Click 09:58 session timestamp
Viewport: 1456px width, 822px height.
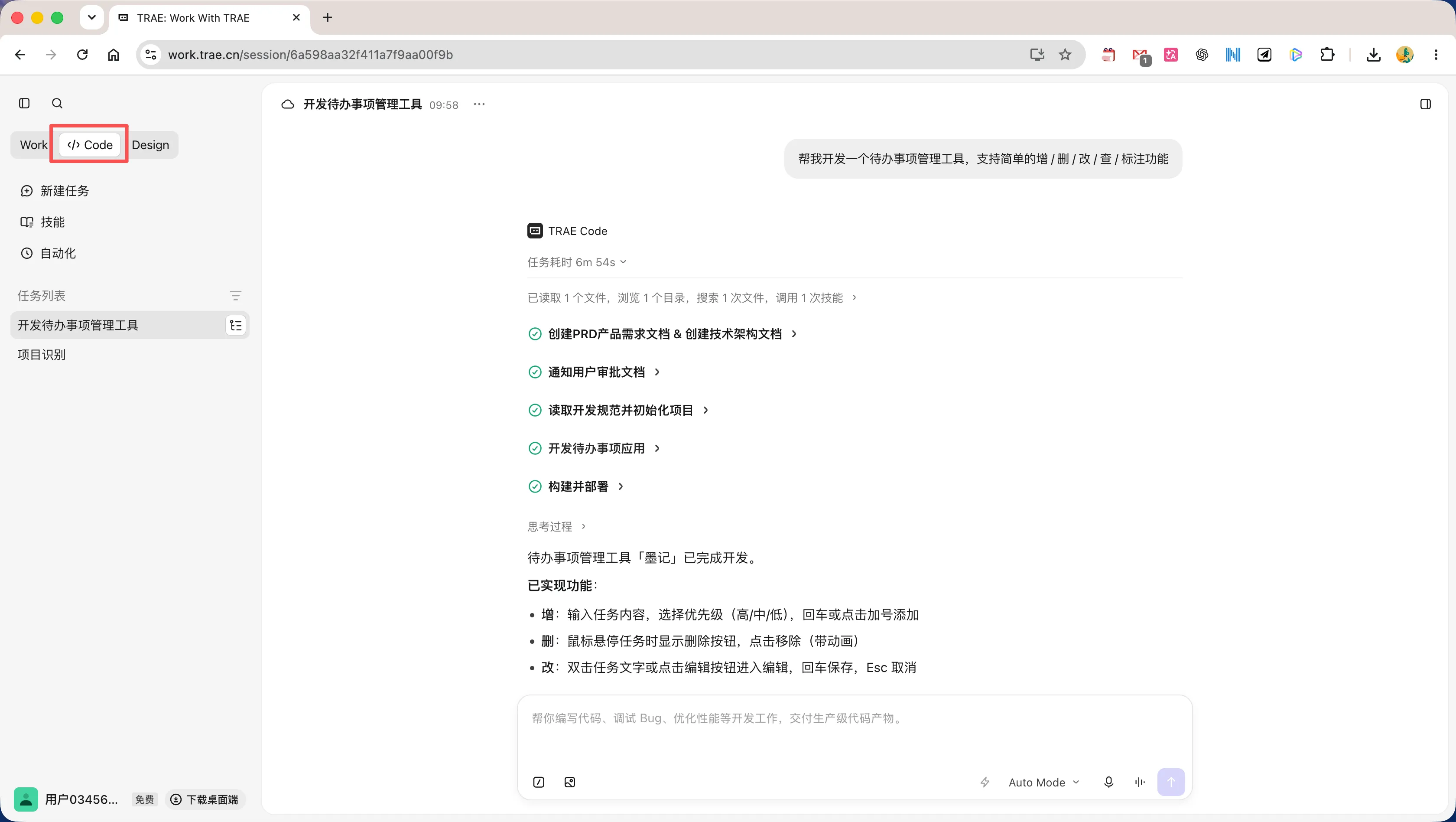(444, 104)
